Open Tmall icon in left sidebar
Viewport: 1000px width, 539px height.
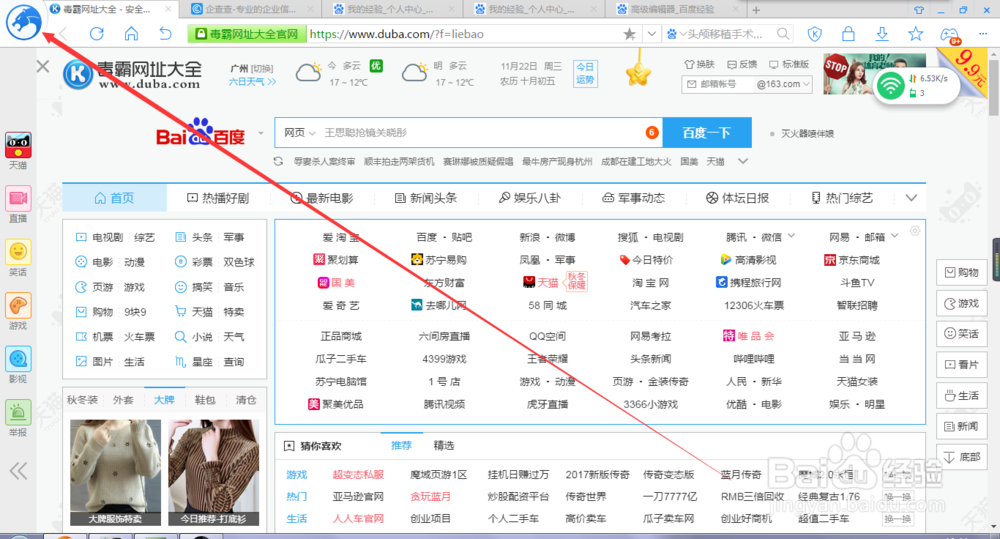click(18, 145)
